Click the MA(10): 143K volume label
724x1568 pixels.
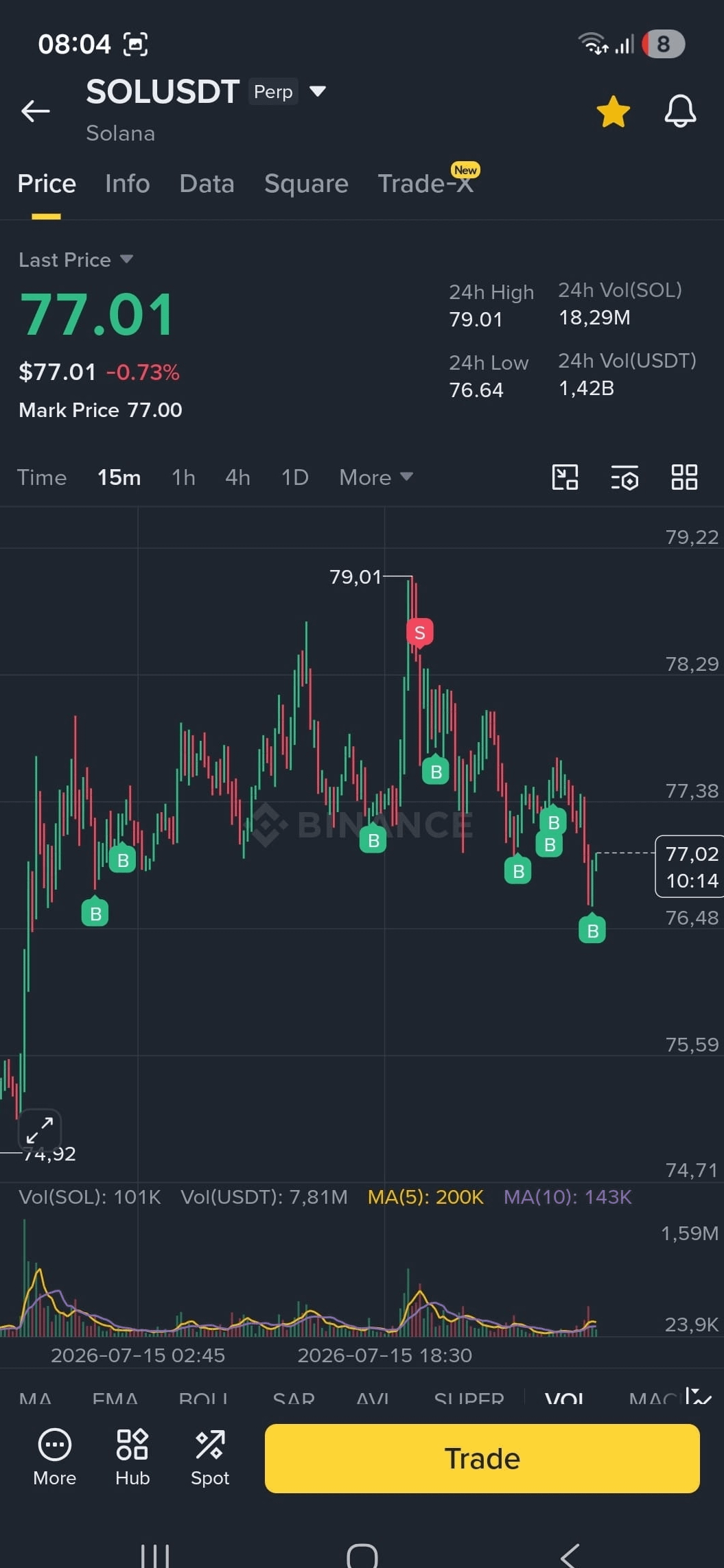point(568,1197)
